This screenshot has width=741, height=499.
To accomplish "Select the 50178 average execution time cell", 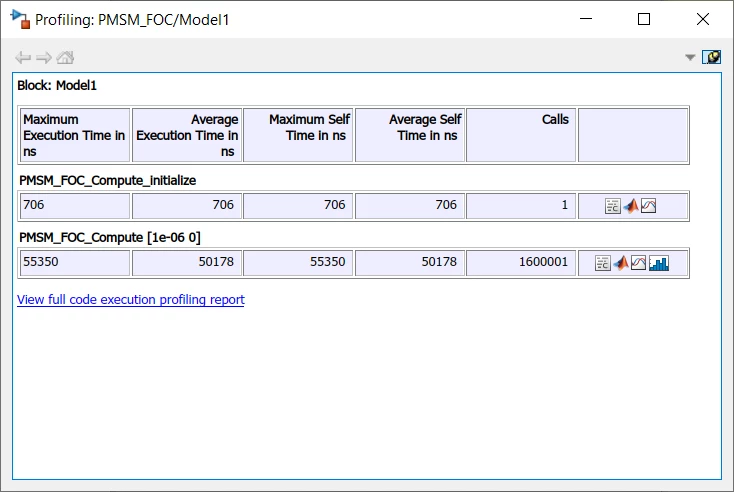I will pyautogui.click(x=187, y=262).
